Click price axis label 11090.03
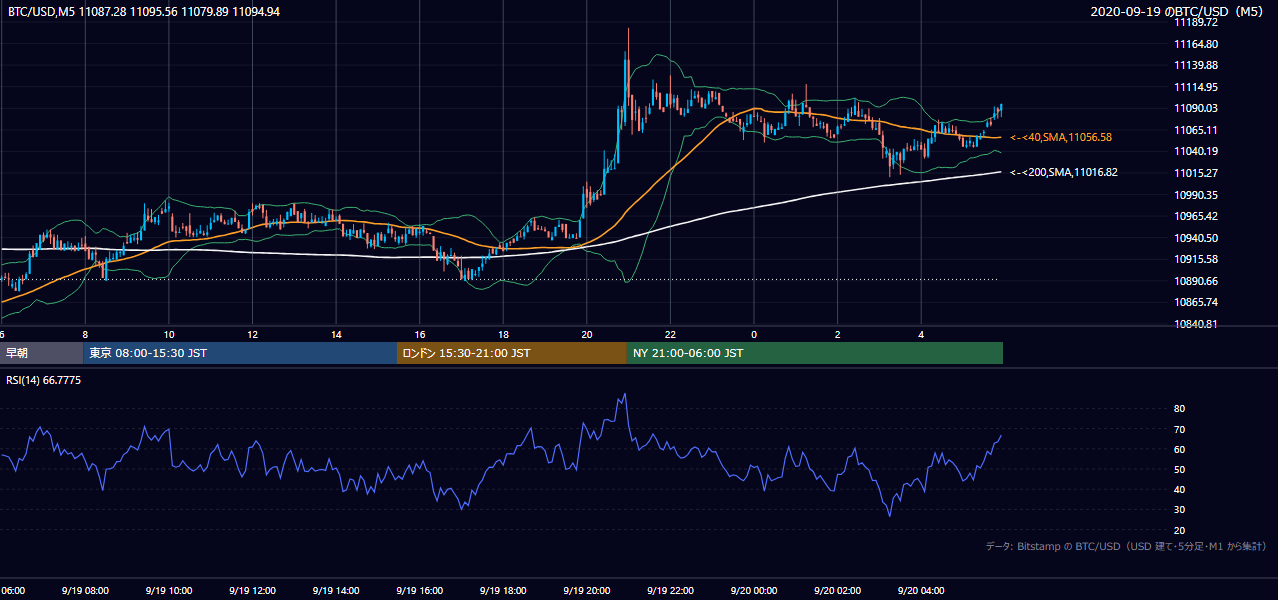 pyautogui.click(x=1196, y=108)
